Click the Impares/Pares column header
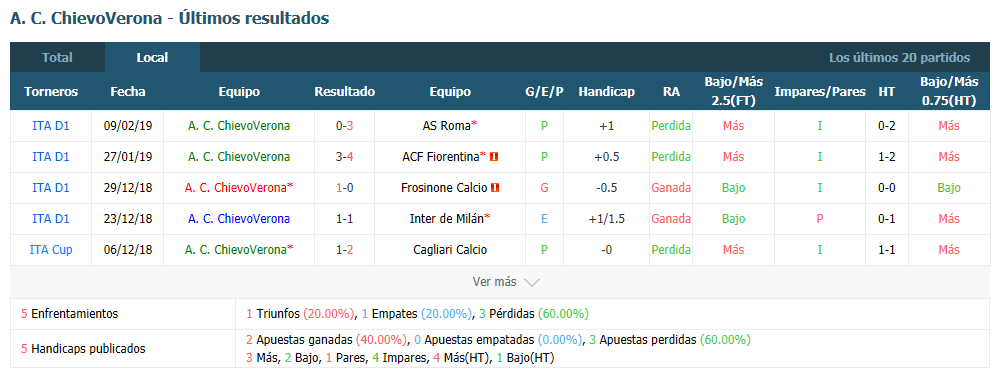 pos(820,92)
